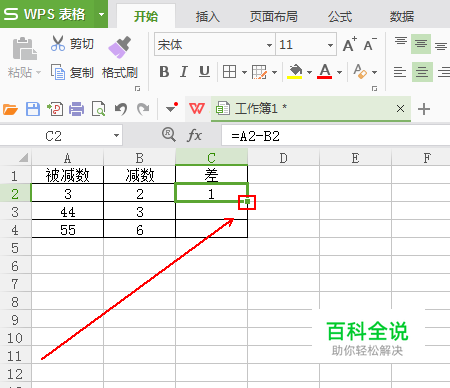This screenshot has height=388, width=450.
Task: Click the zoom magnifier beside fx
Action: click(169, 135)
